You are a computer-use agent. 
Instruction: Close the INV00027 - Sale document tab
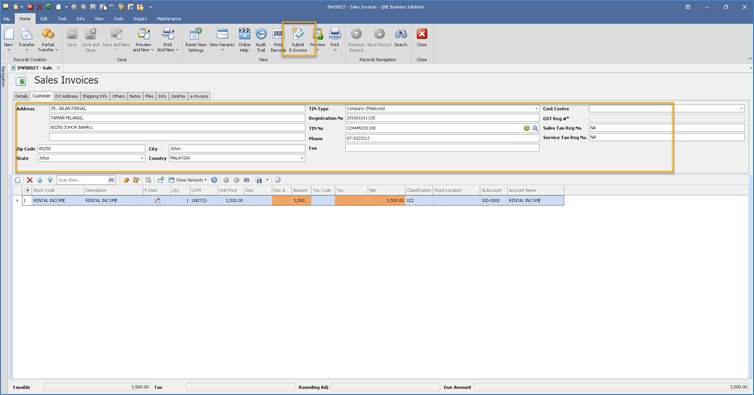[58, 68]
